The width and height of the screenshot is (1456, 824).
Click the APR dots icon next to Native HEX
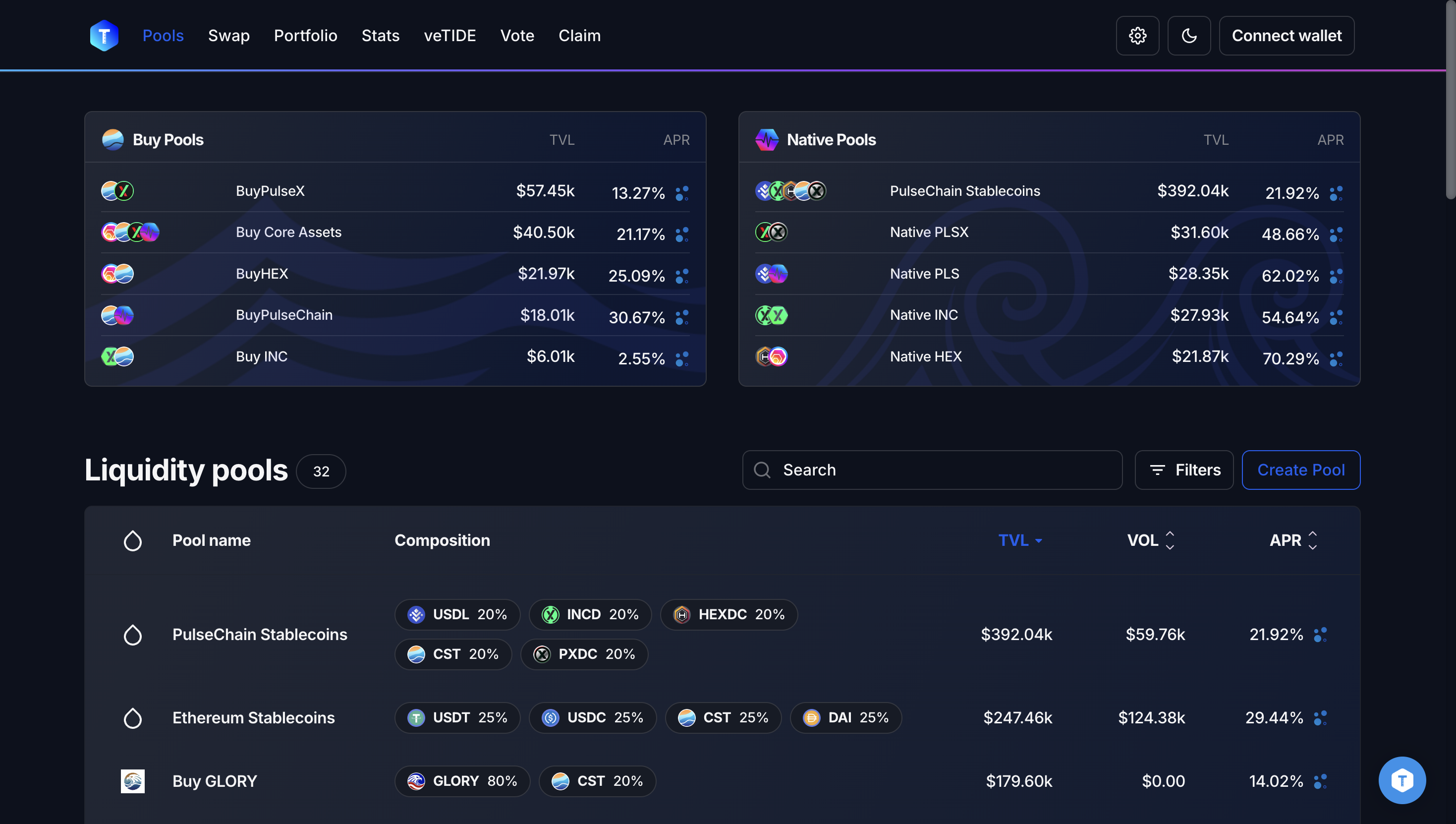[x=1336, y=359]
